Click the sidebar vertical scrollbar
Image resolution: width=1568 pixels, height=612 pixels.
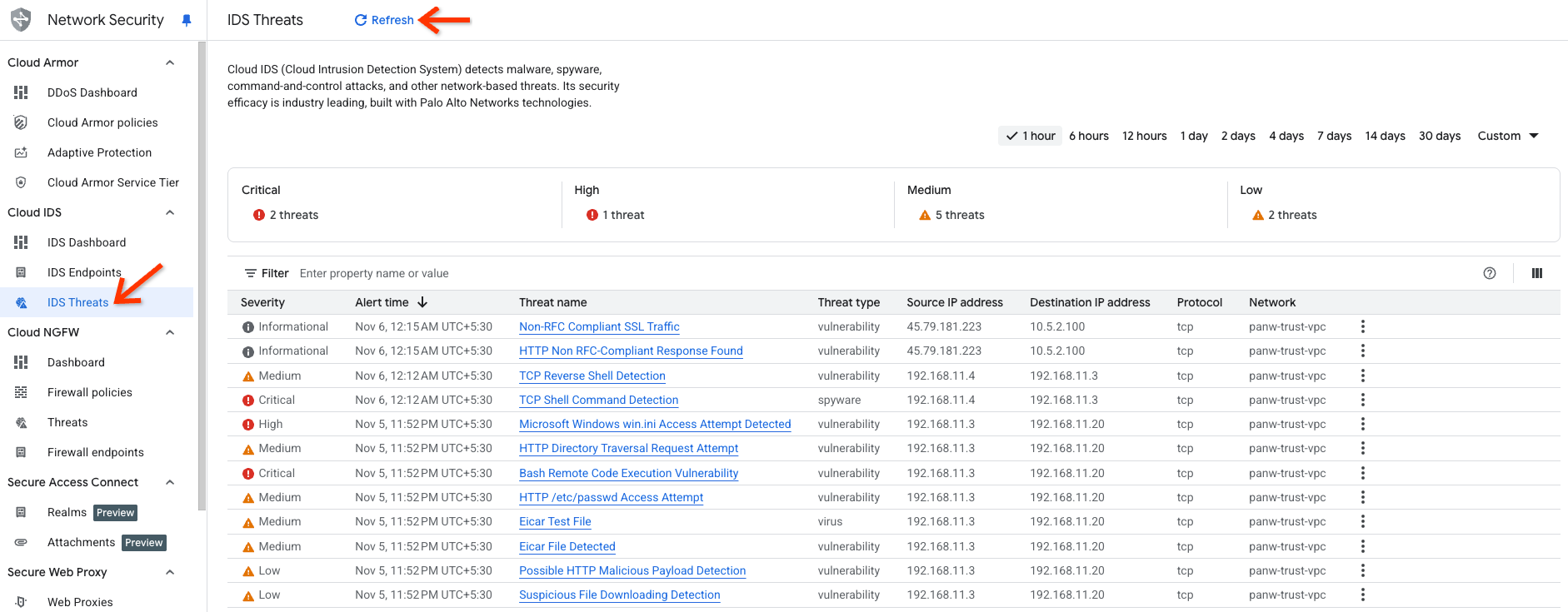201,275
